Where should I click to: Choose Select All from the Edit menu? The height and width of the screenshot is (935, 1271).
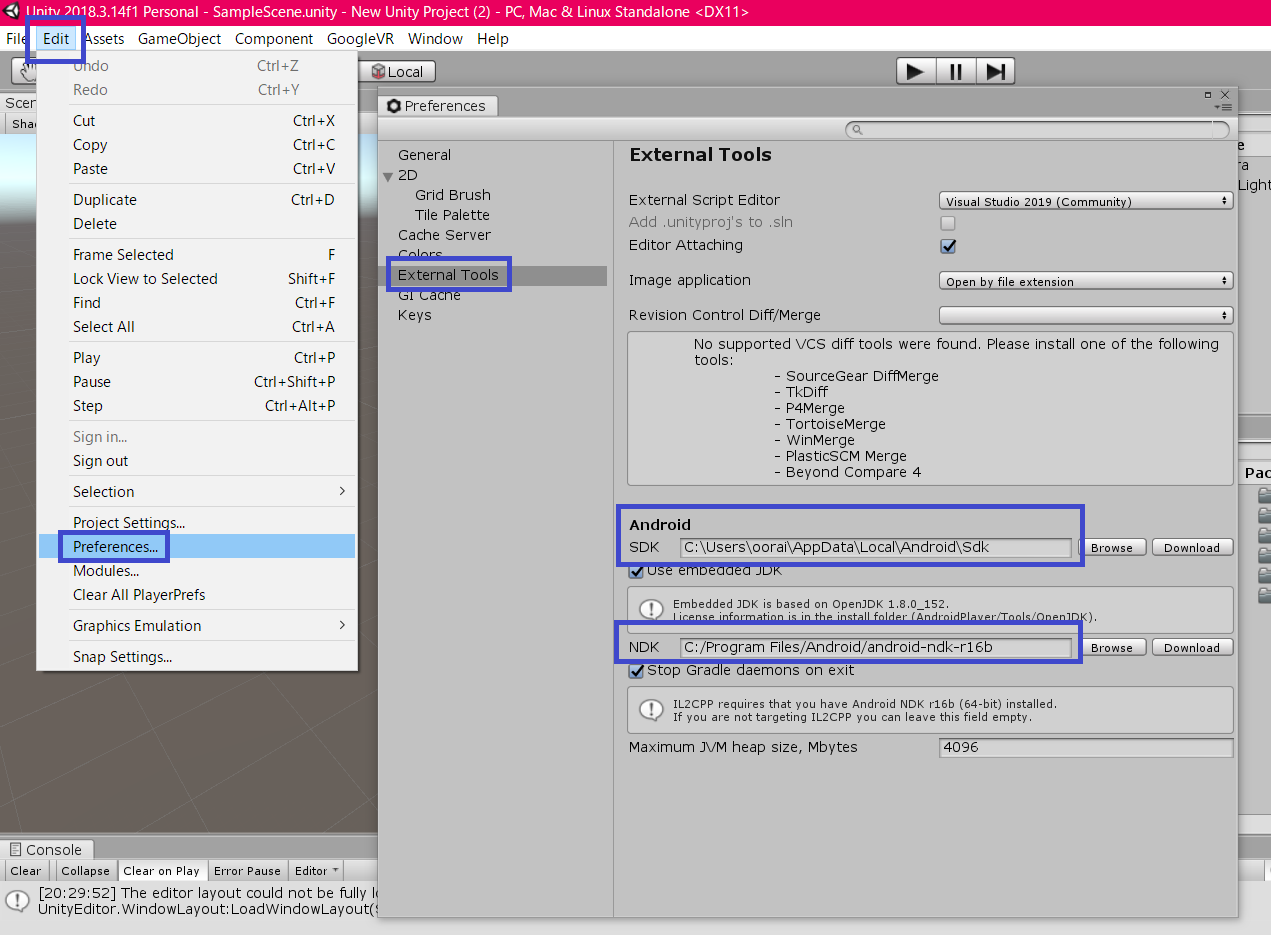coord(197,327)
